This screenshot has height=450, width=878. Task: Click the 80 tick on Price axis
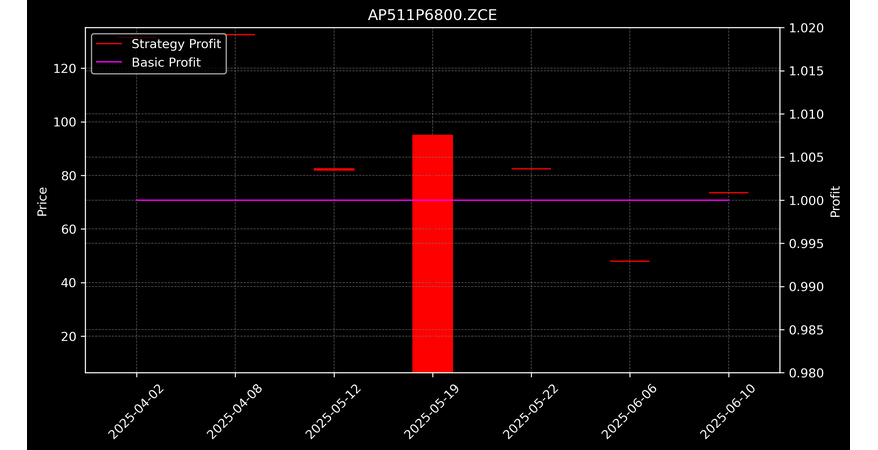coord(68,176)
